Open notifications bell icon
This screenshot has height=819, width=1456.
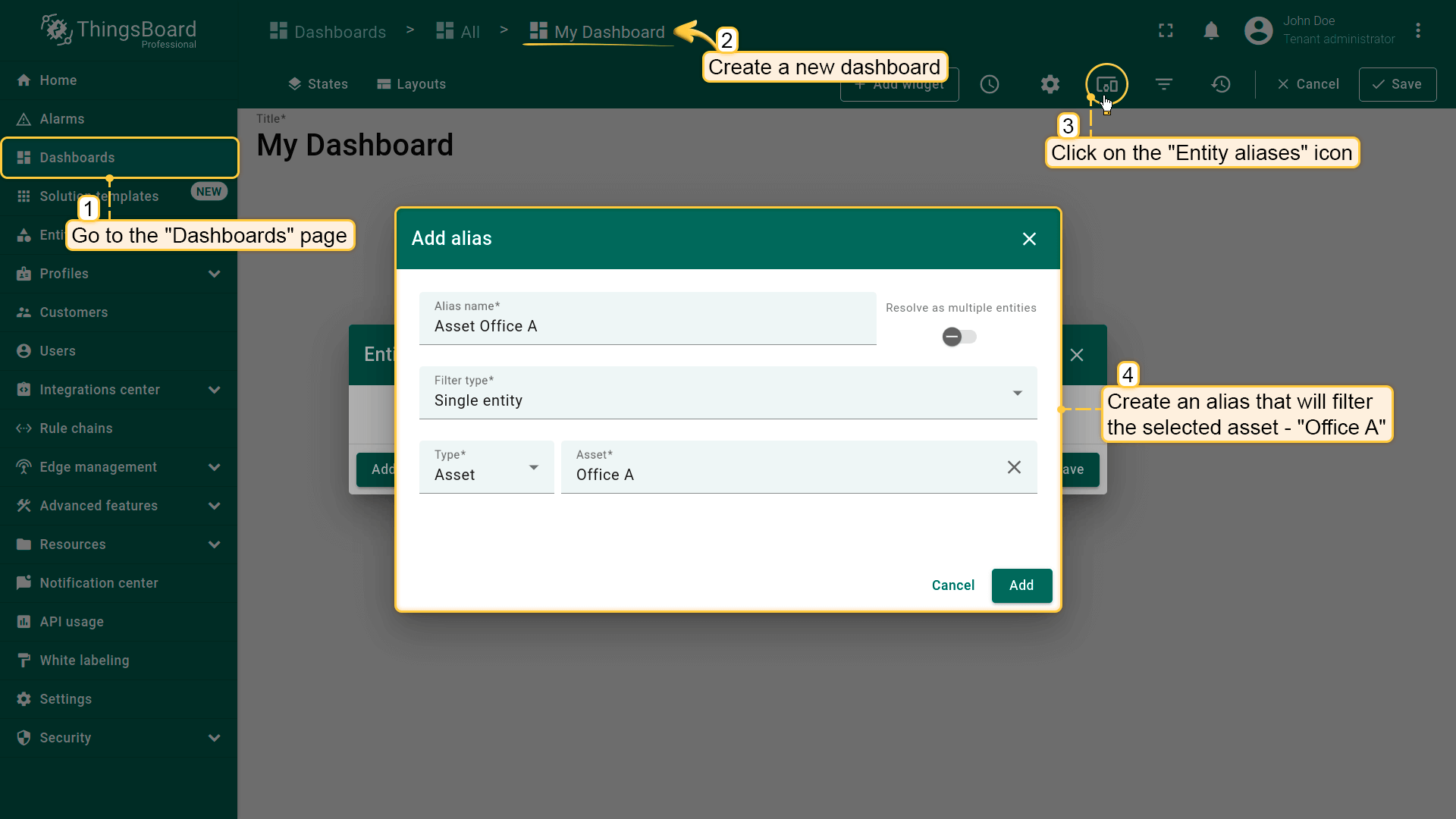pyautogui.click(x=1211, y=30)
